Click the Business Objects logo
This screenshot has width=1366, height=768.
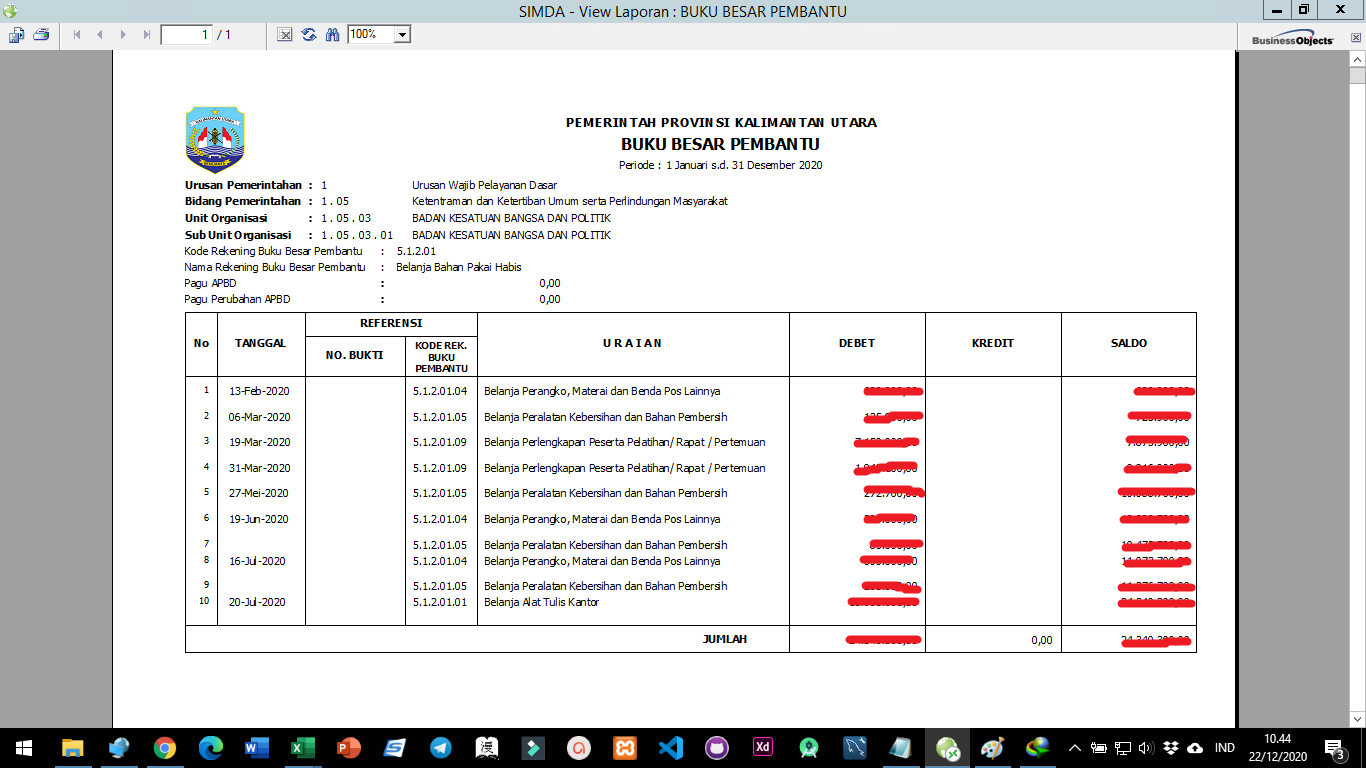point(1292,40)
